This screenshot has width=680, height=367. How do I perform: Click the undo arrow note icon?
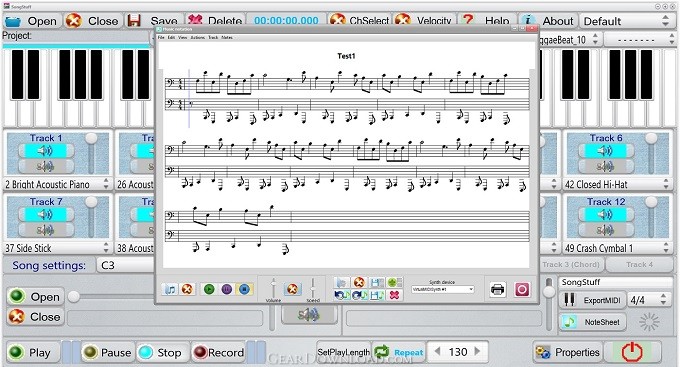click(x=341, y=295)
